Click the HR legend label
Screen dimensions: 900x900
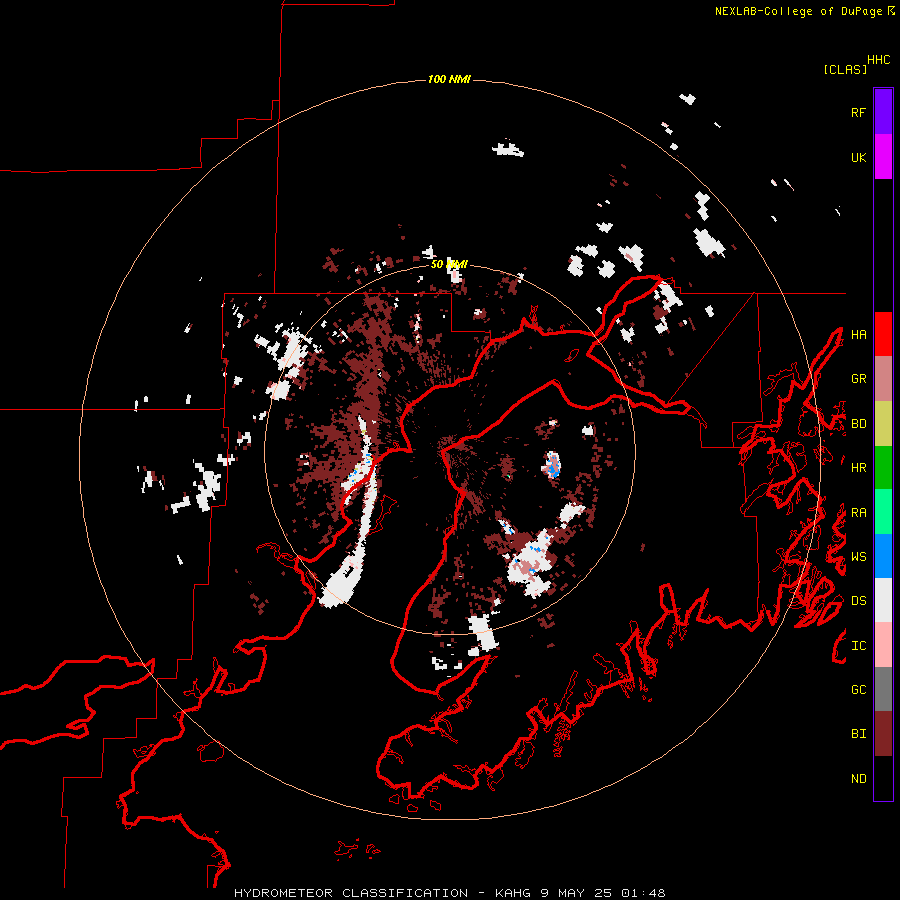(x=858, y=468)
